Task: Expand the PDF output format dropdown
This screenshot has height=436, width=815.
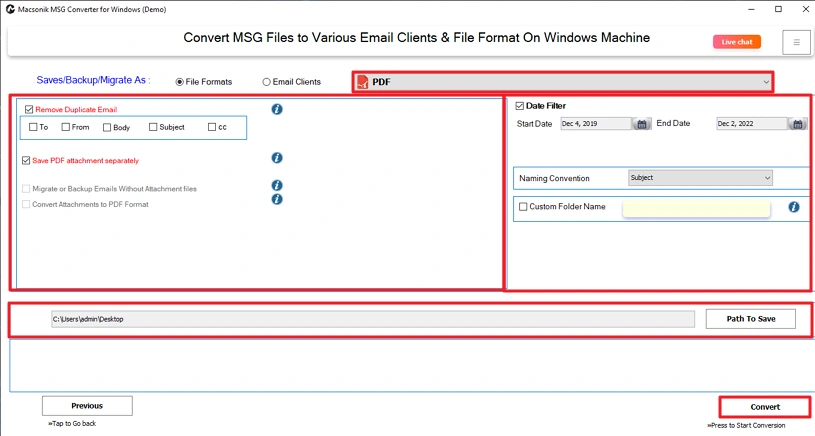Action: click(x=563, y=82)
